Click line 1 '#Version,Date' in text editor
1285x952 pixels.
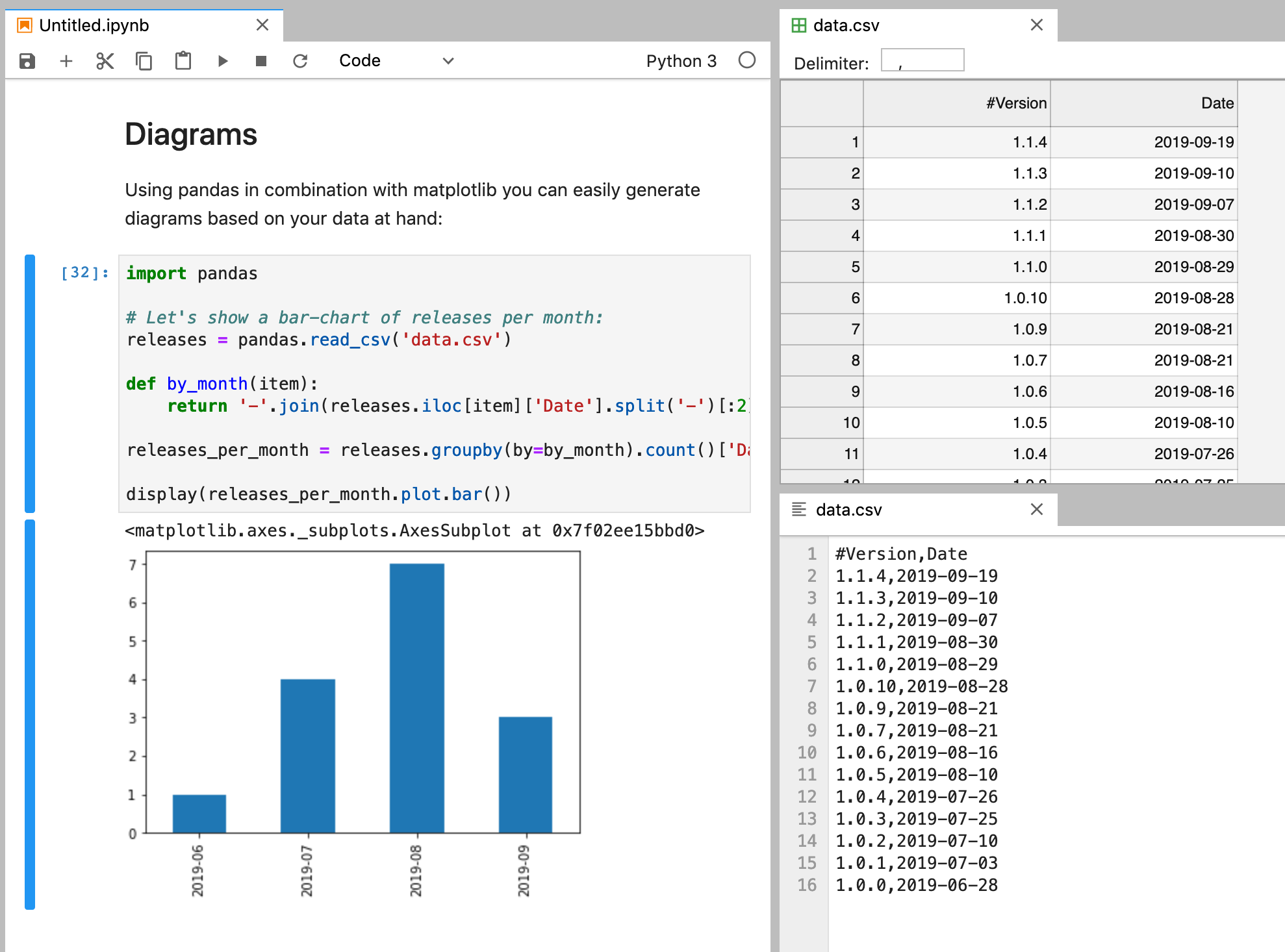(x=901, y=554)
